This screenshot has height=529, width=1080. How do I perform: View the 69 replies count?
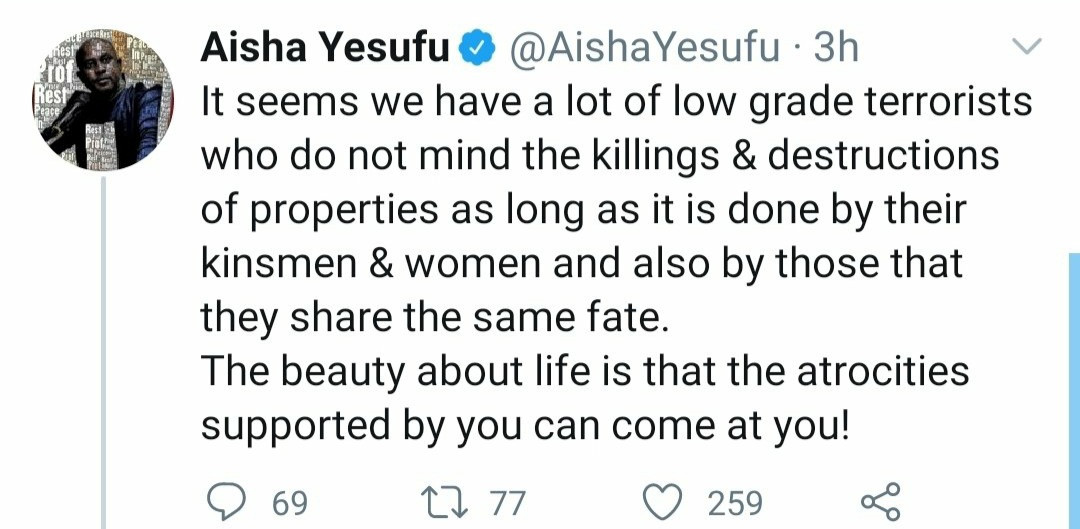pyautogui.click(x=289, y=501)
